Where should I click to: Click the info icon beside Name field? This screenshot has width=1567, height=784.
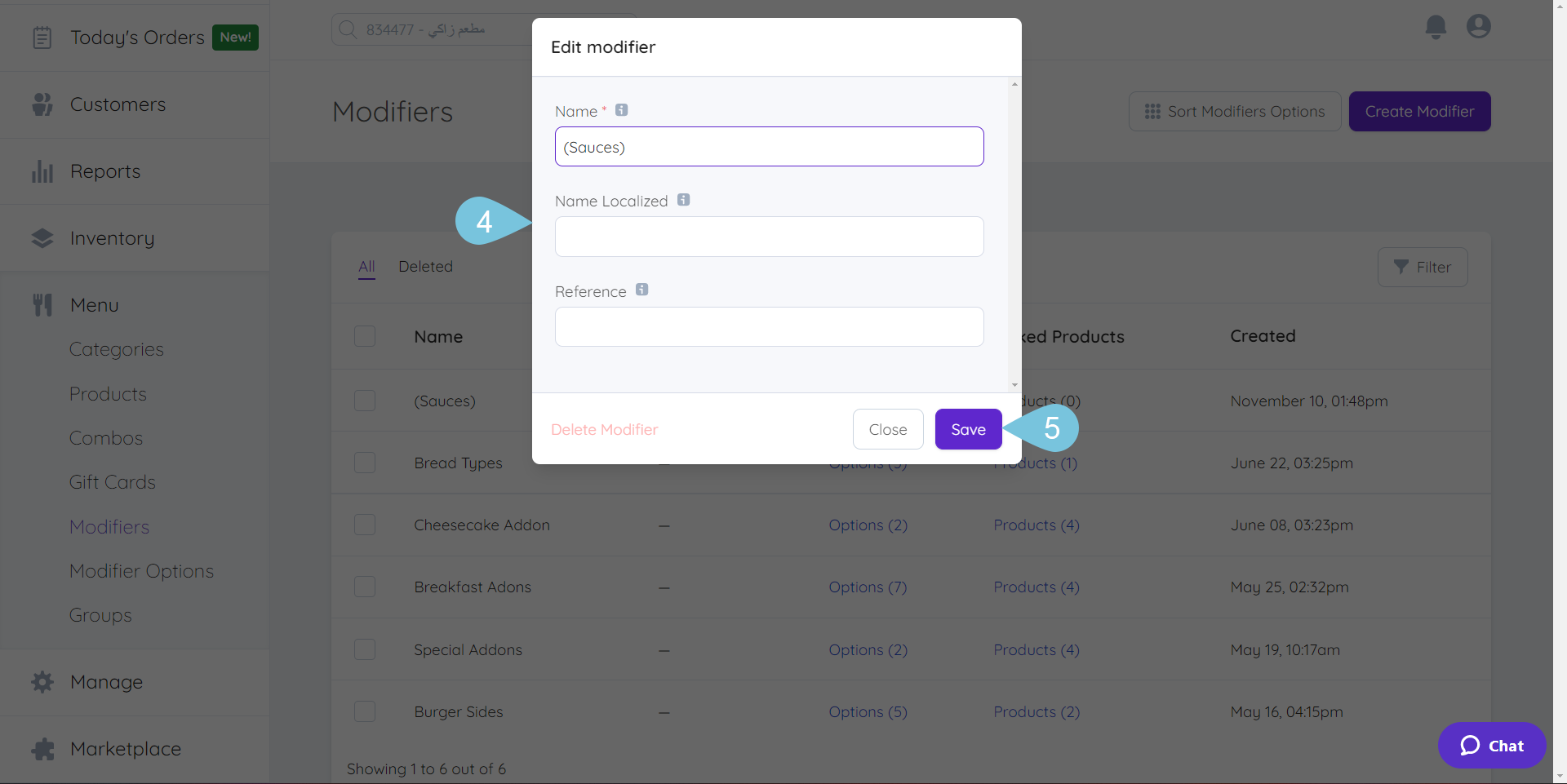pos(621,109)
